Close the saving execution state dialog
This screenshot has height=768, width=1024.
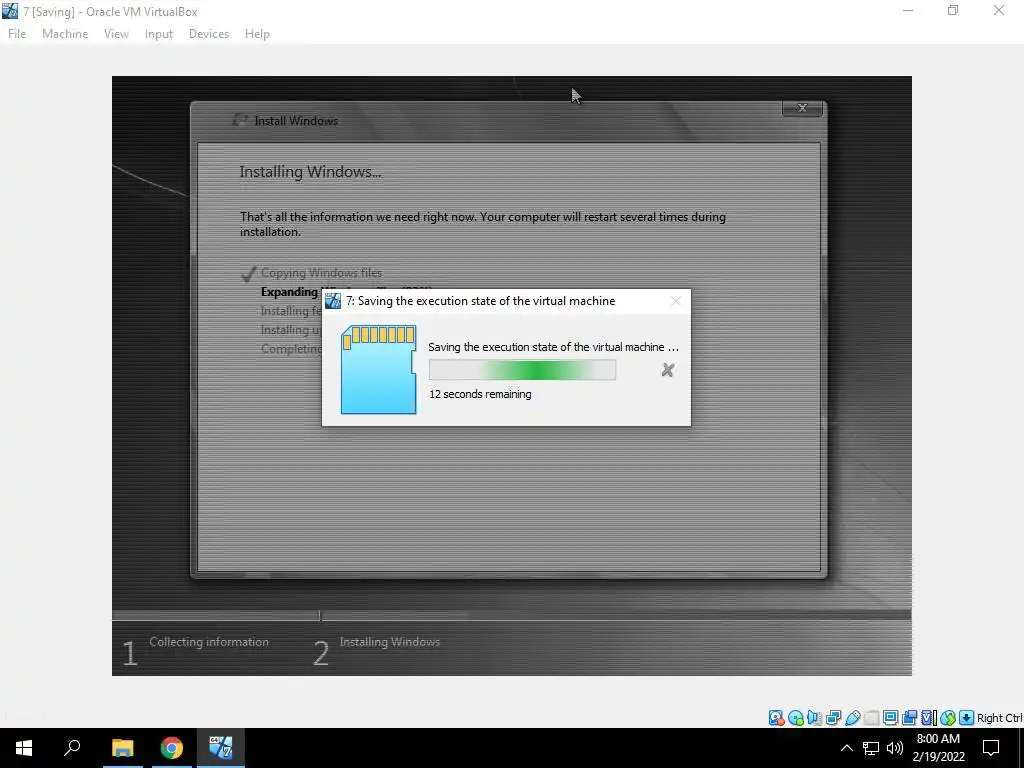coord(676,301)
